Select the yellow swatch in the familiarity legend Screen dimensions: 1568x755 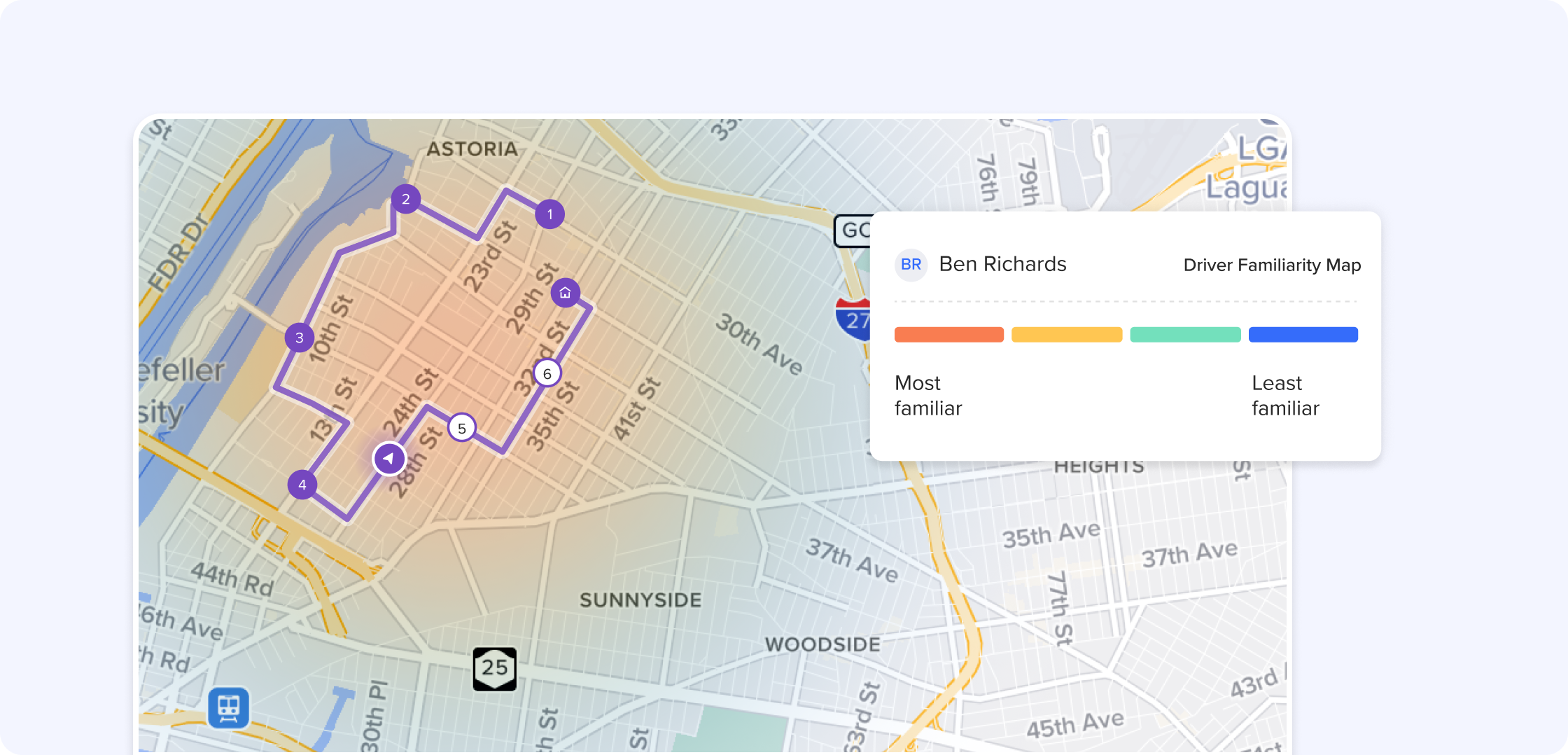click(x=1067, y=335)
